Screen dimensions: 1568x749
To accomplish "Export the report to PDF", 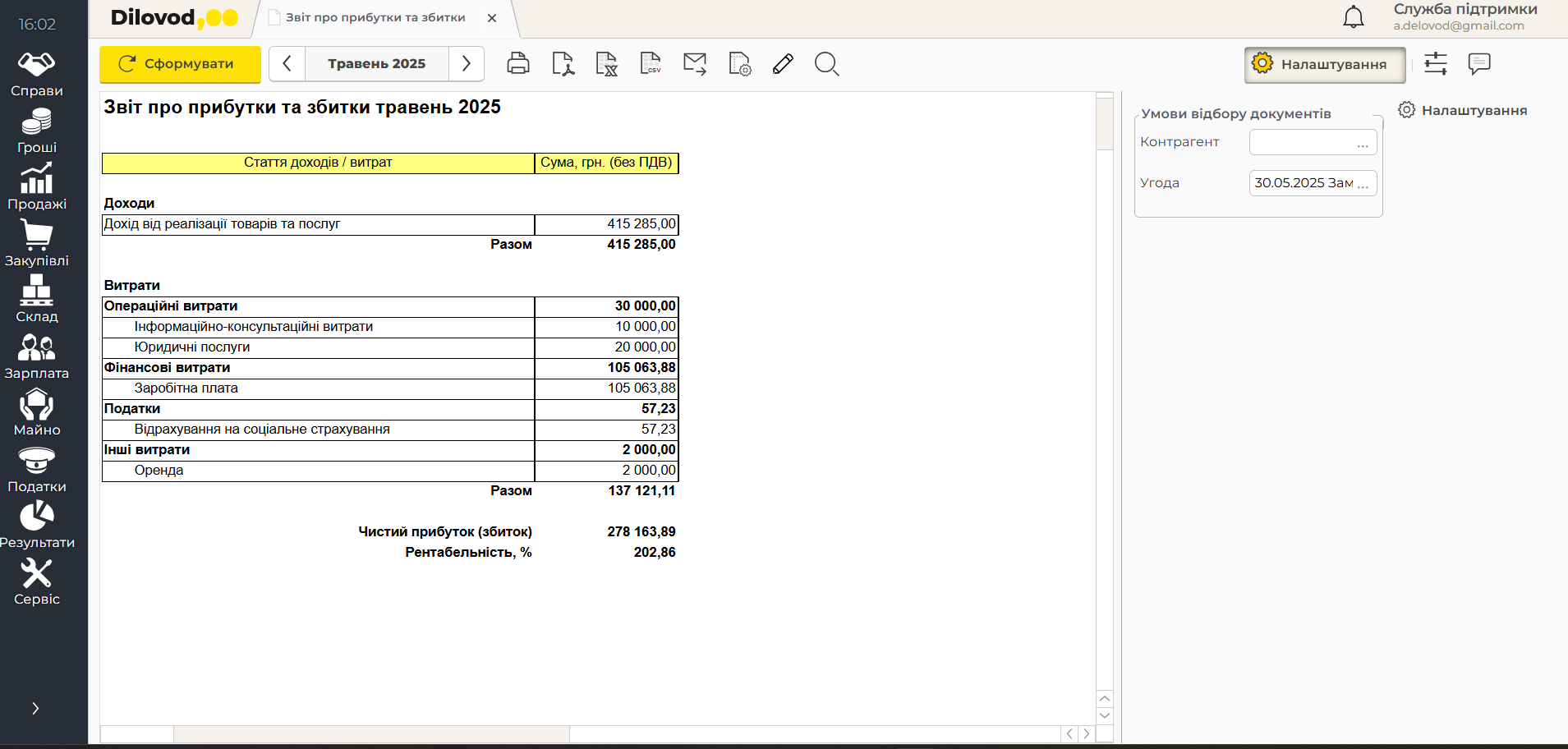I will pyautogui.click(x=563, y=64).
